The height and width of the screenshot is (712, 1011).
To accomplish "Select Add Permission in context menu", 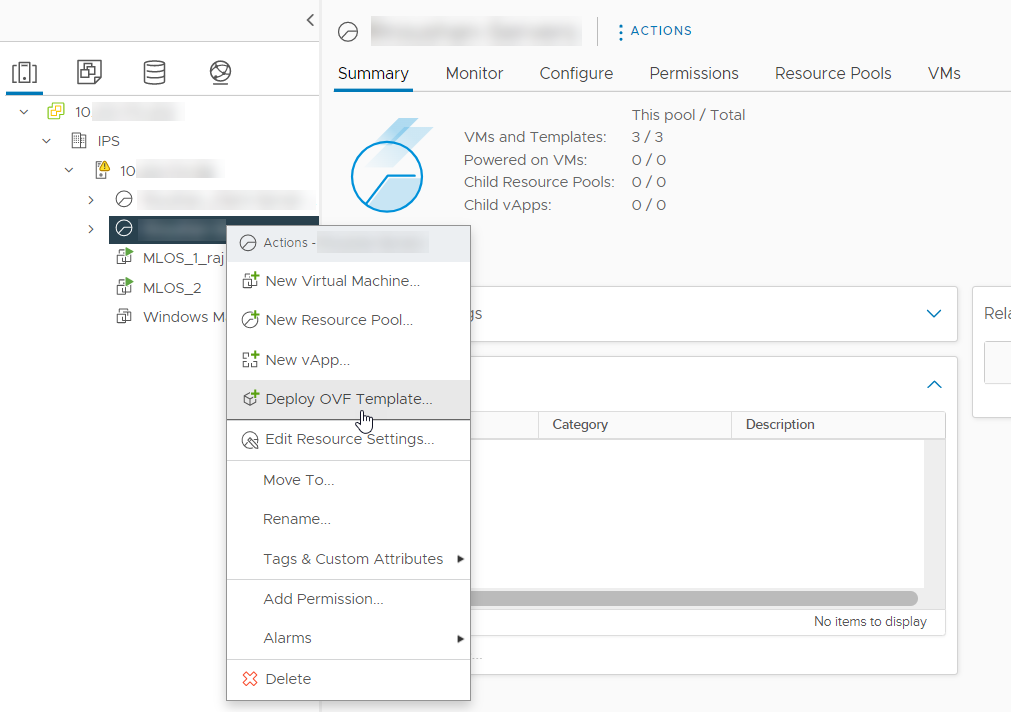I will 348,599.
